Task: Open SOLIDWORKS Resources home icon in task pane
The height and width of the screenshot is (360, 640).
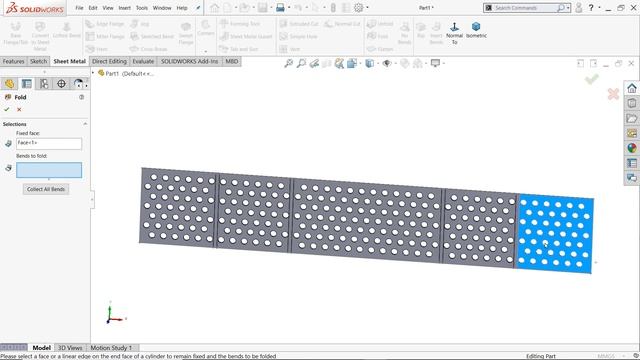Action: (x=632, y=88)
